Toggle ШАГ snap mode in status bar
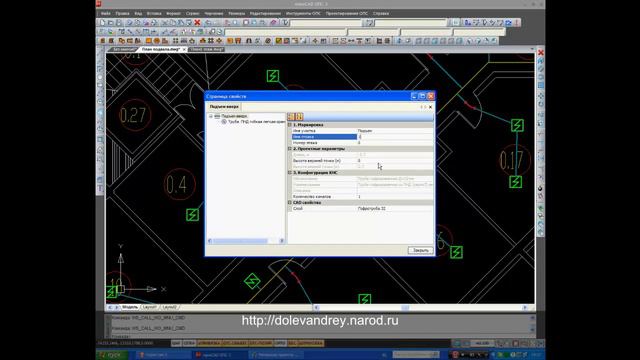 click(176, 343)
